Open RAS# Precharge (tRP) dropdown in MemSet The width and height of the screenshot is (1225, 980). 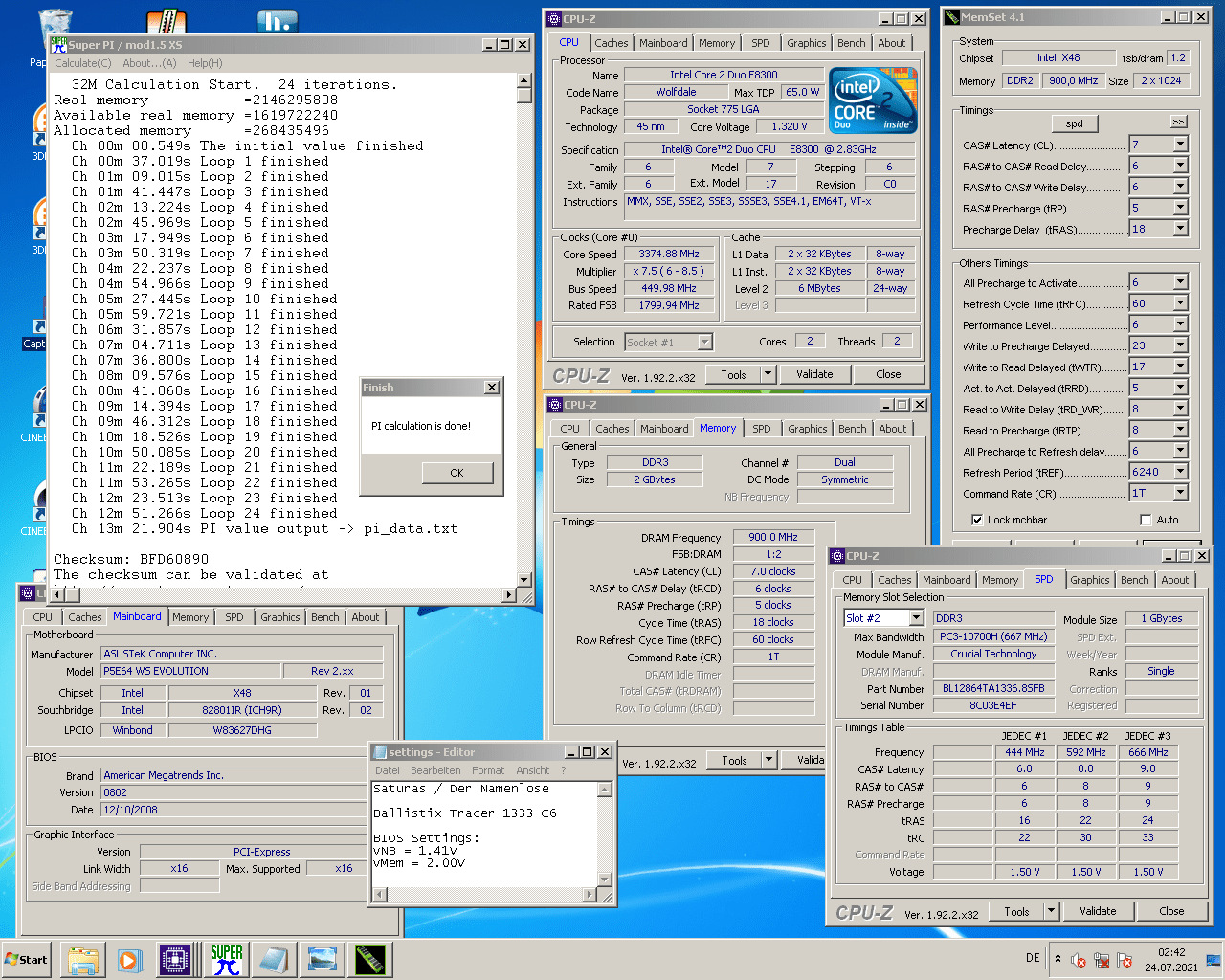point(1180,208)
